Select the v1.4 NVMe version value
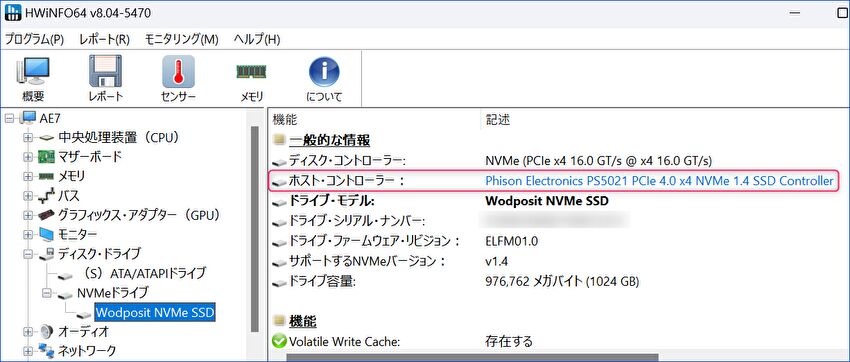 click(497, 262)
